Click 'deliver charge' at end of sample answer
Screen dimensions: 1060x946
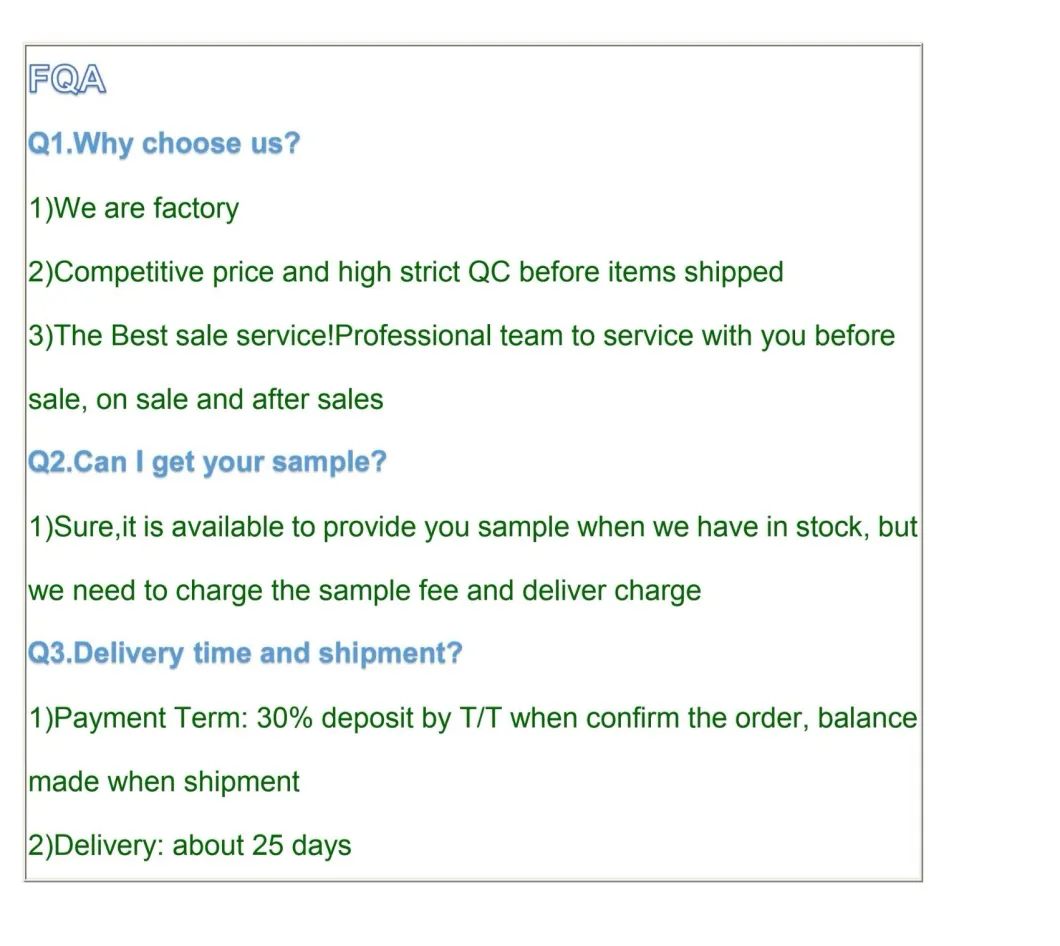[x=612, y=591]
